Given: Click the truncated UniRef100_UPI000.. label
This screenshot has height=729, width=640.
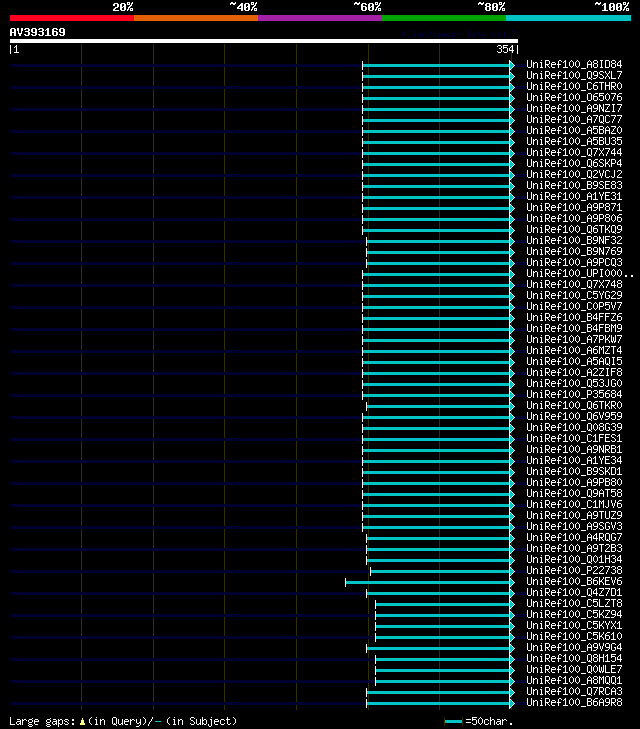Looking at the screenshot, I should 580,273.
